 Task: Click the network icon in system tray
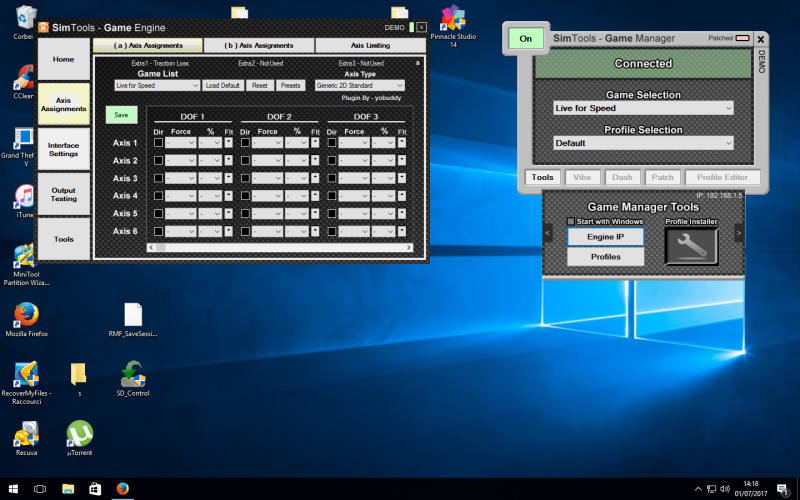tap(711, 489)
